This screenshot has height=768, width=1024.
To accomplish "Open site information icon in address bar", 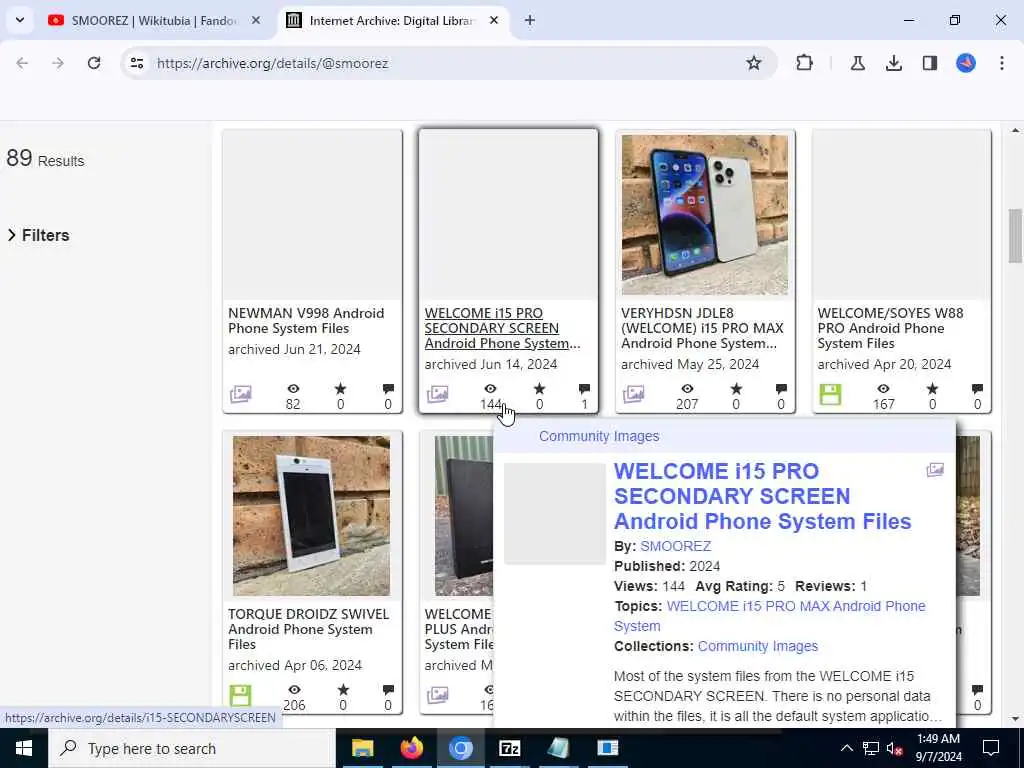I will (x=136, y=63).
